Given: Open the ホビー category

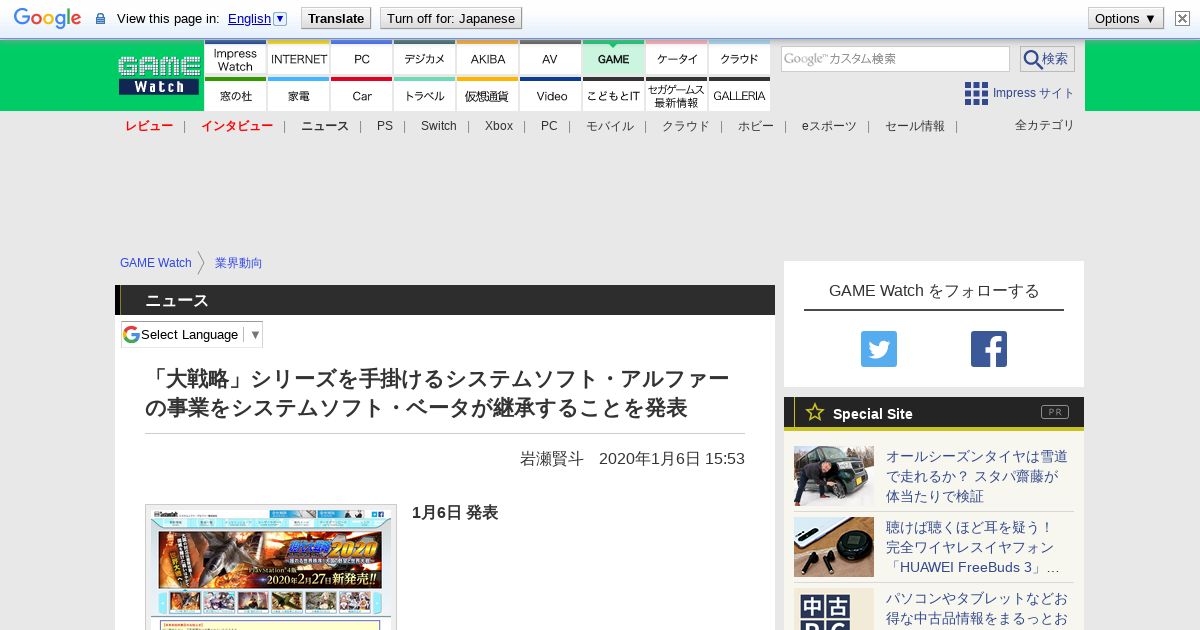Looking at the screenshot, I should 756,126.
